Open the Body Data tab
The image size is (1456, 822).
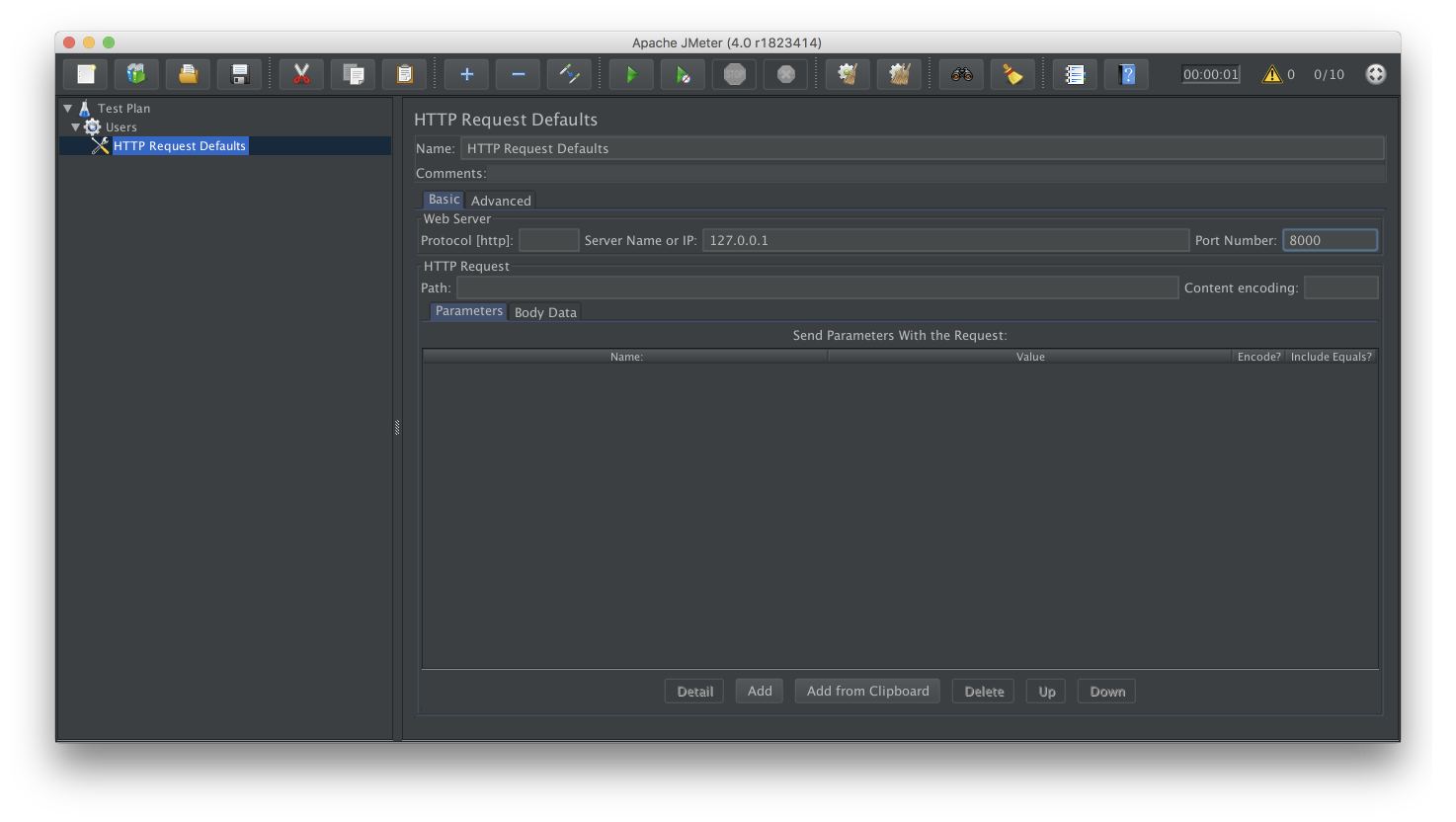pos(544,311)
